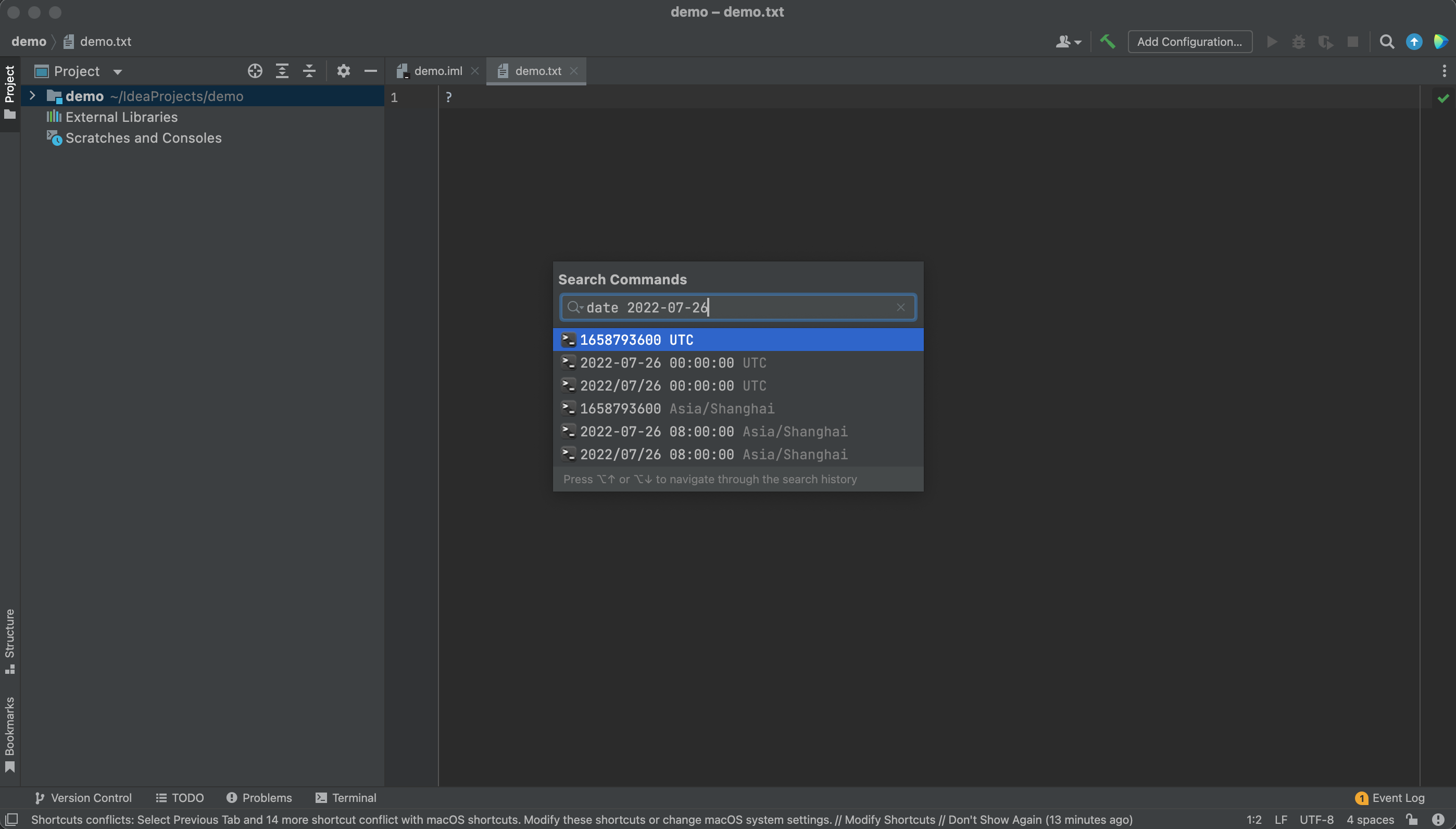Select result 2022/07/26 00:00:00 UTC

738,385
